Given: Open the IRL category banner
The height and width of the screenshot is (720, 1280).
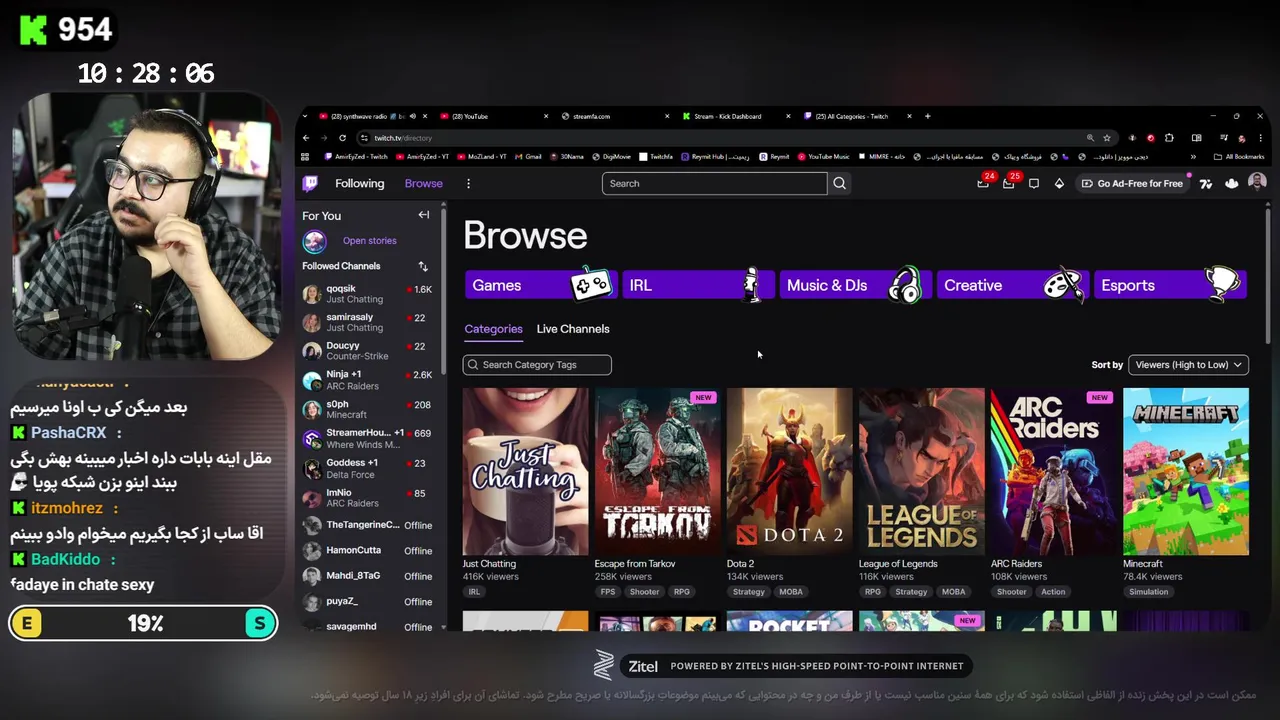Looking at the screenshot, I should pyautogui.click(x=698, y=285).
